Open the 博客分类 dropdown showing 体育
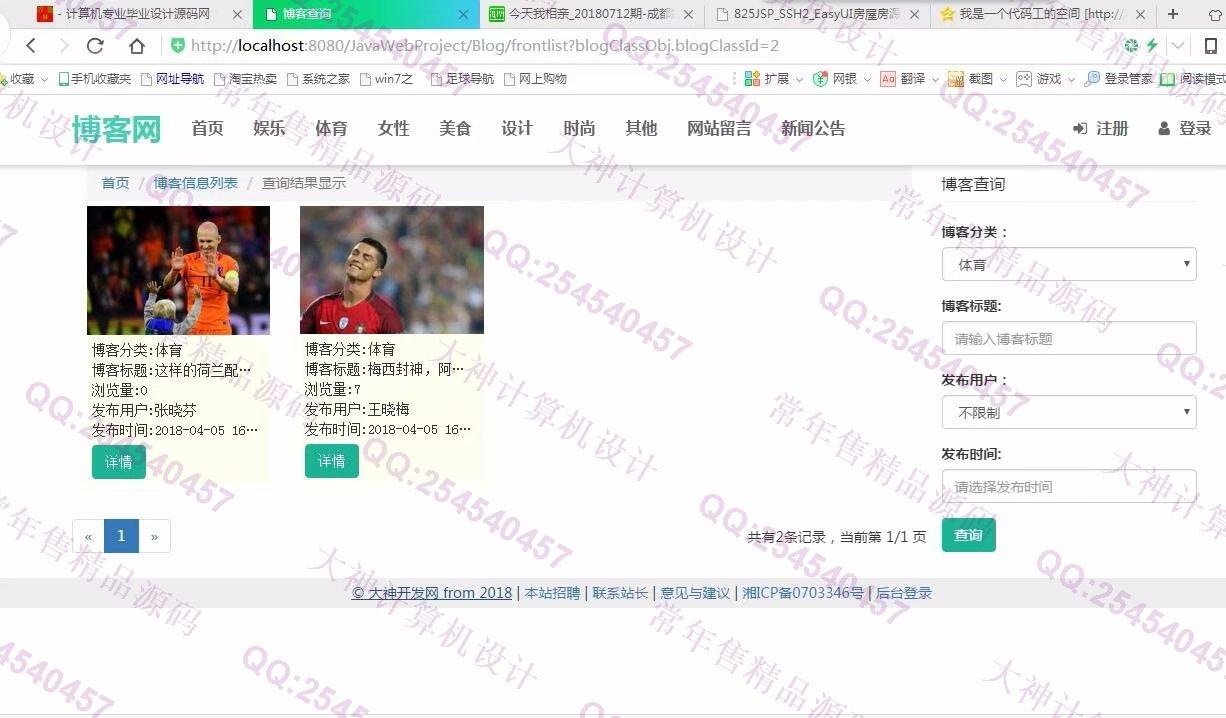This screenshot has height=718, width=1226. click(x=1069, y=264)
